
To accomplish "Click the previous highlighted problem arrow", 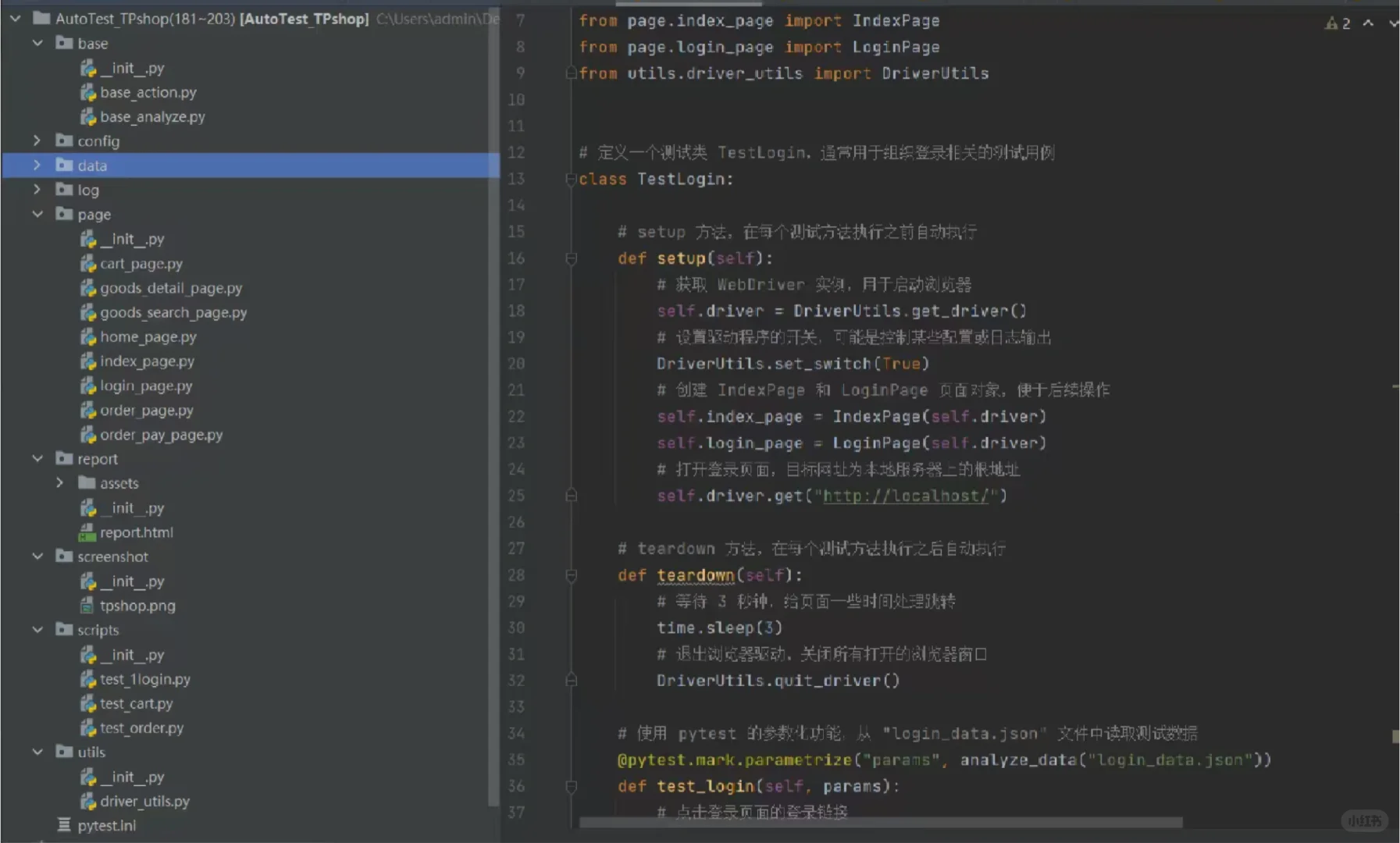I will [x=1368, y=23].
